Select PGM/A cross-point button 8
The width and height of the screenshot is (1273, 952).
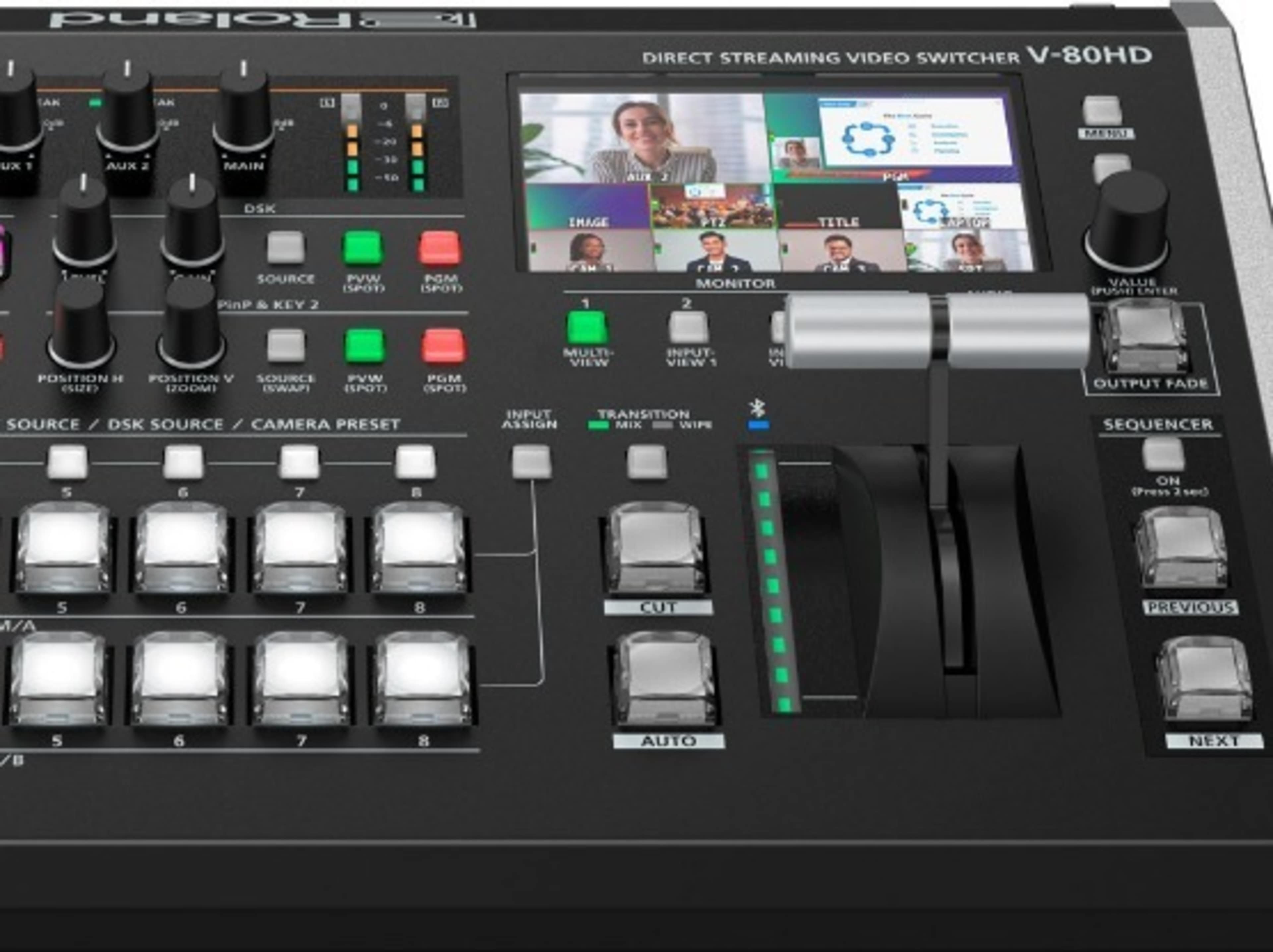click(x=420, y=547)
